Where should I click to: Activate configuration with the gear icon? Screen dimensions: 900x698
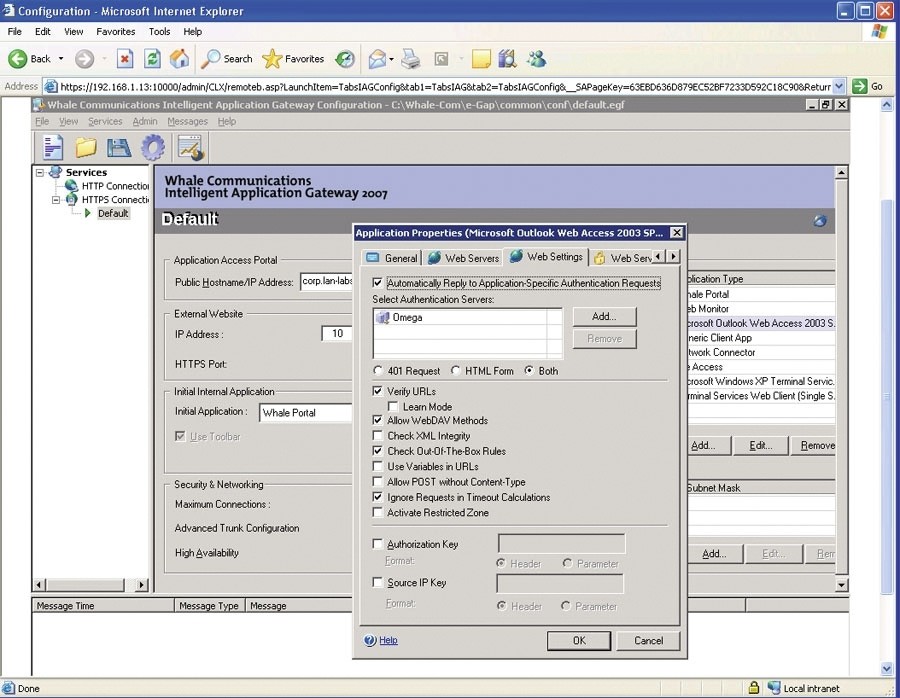point(153,148)
